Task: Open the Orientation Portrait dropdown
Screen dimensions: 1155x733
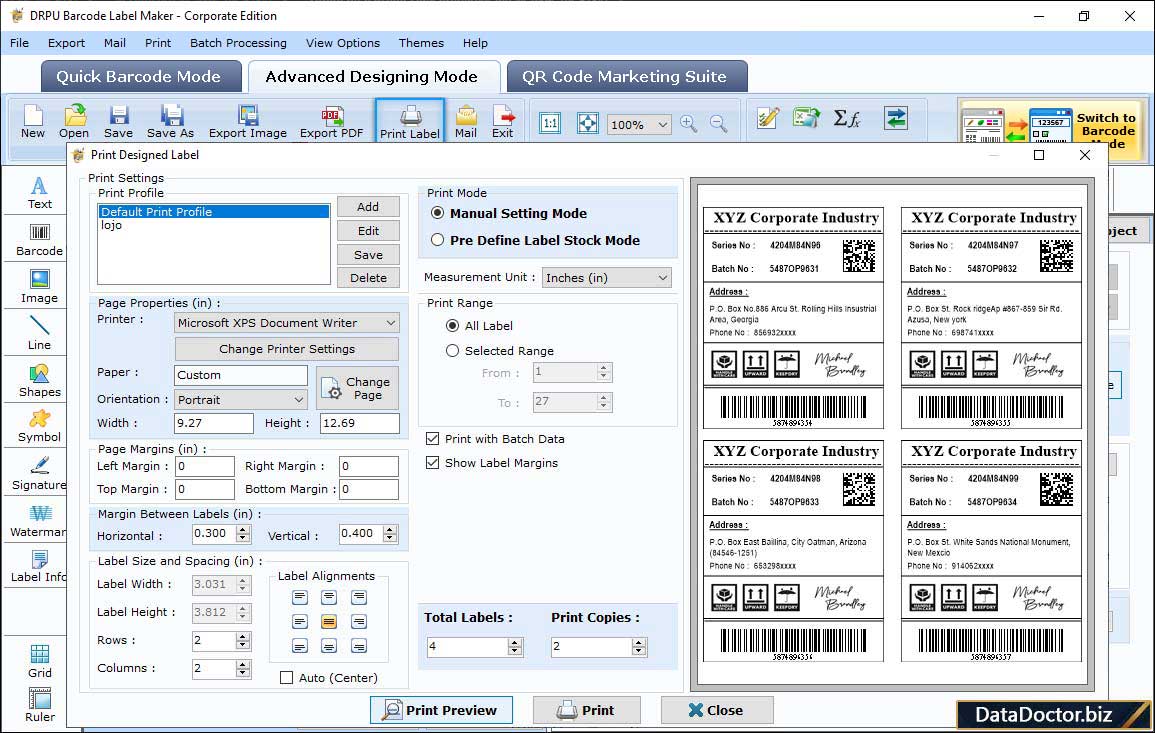Action: coord(241,399)
